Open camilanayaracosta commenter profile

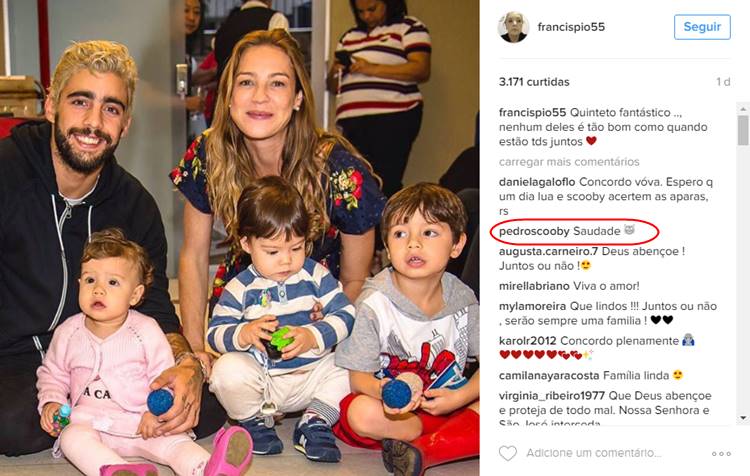[x=549, y=376]
